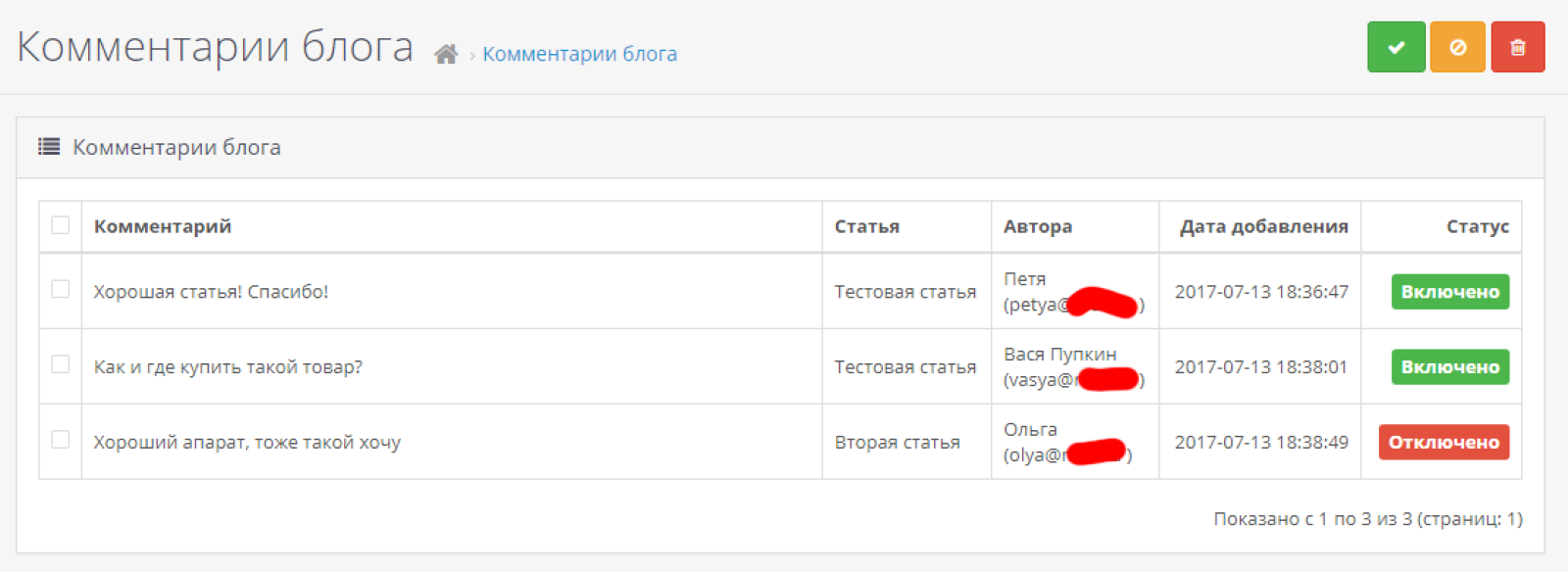Sort by the 'Комментарий' column header
1568x573 pixels.
click(163, 226)
